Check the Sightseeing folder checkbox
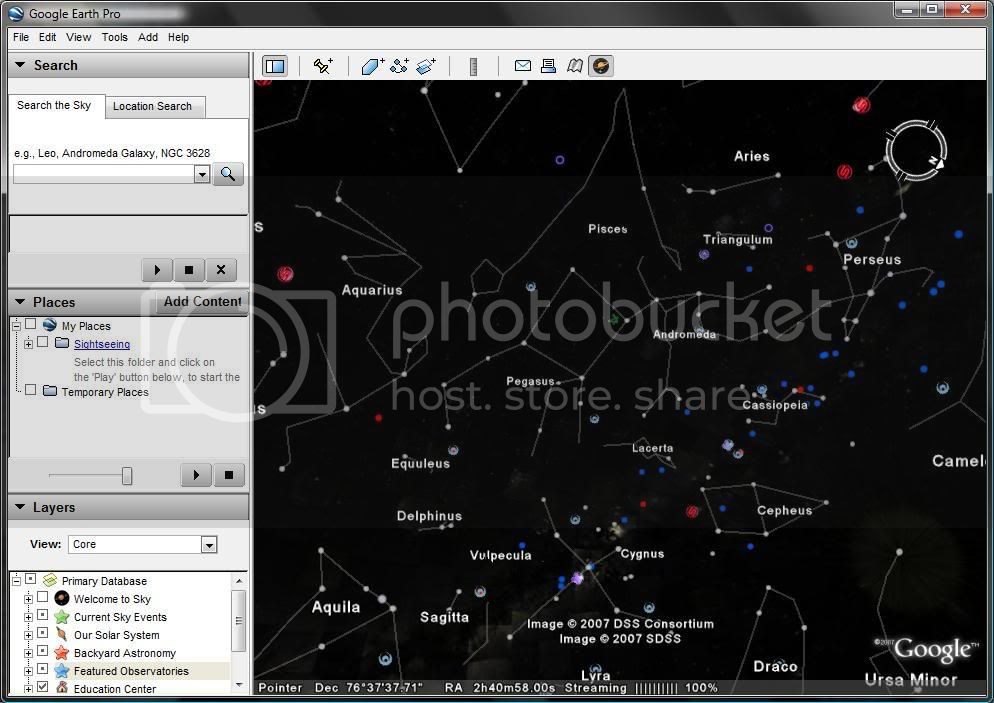Viewport: 994px width, 703px height. (x=42, y=342)
